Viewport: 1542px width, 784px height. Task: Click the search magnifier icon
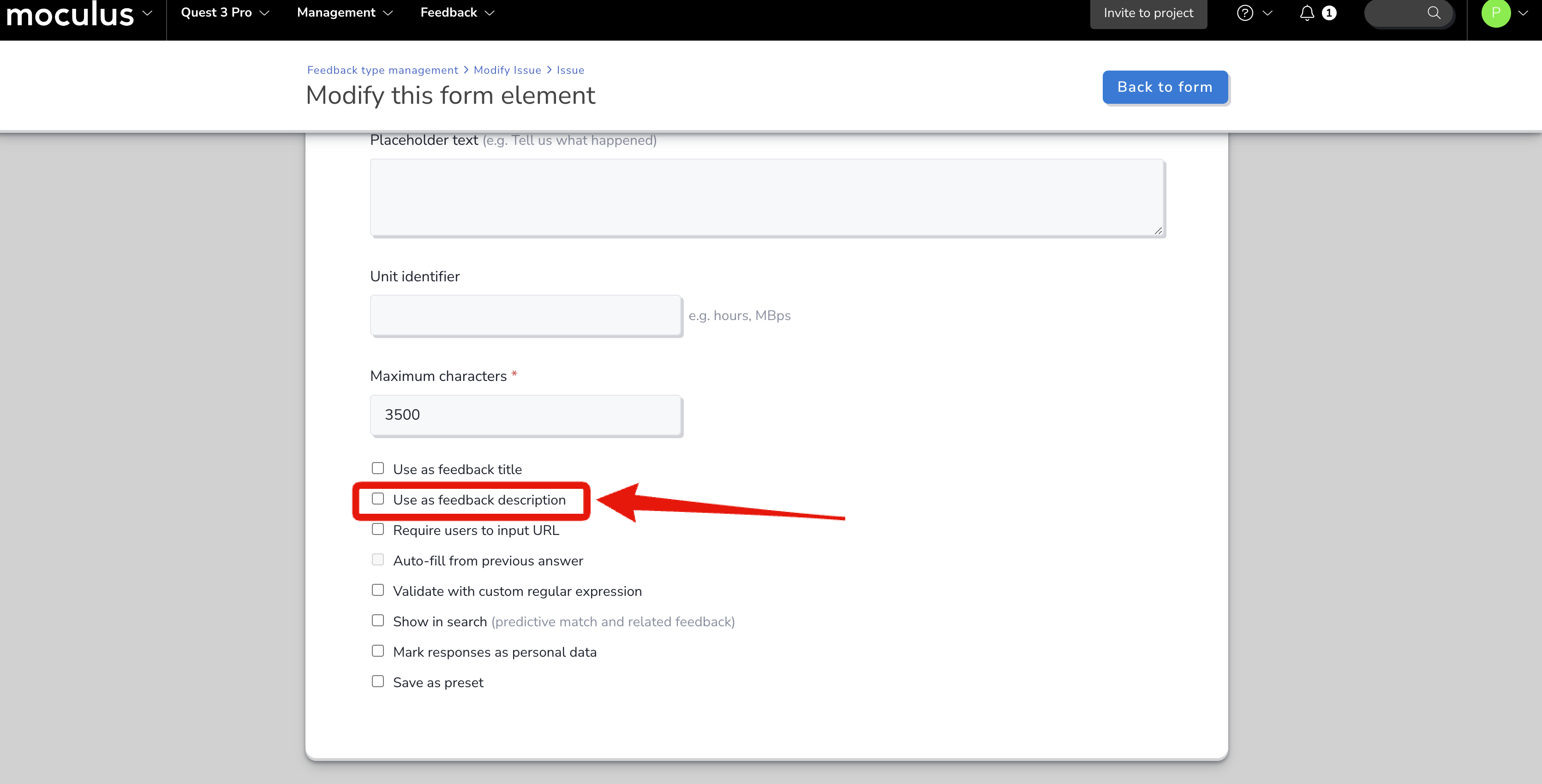tap(1434, 12)
